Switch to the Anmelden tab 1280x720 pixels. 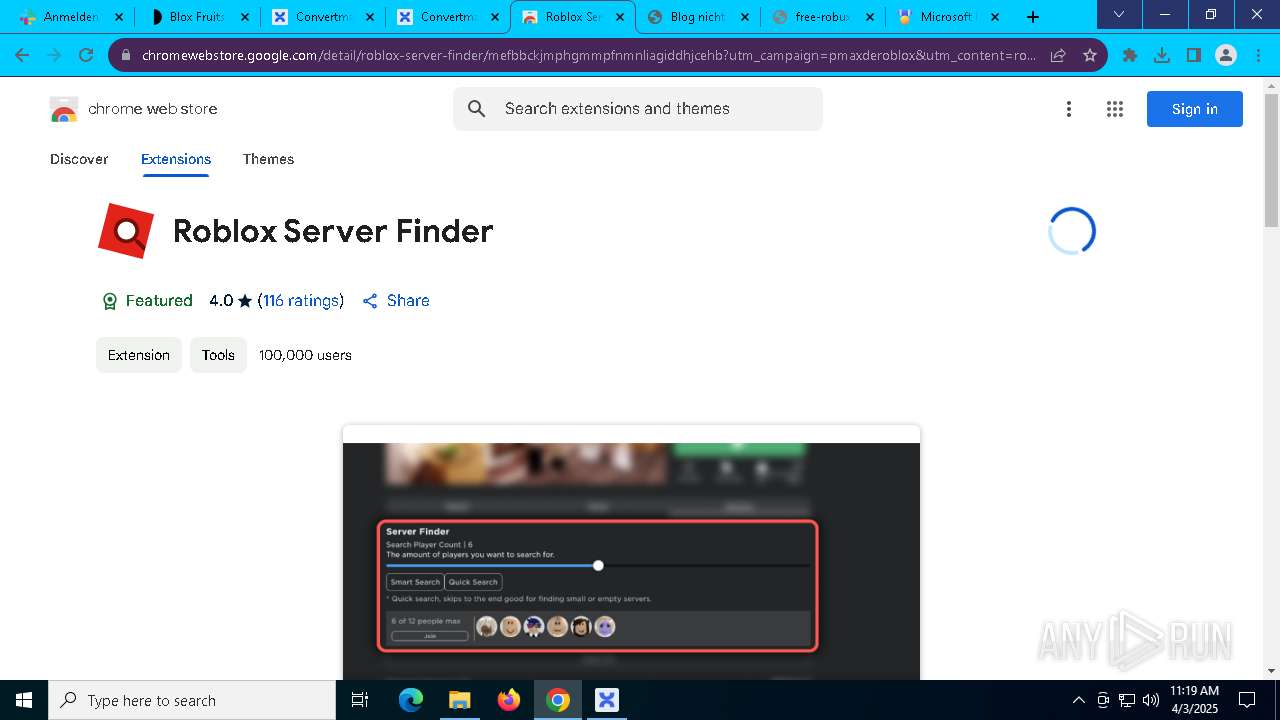(70, 17)
